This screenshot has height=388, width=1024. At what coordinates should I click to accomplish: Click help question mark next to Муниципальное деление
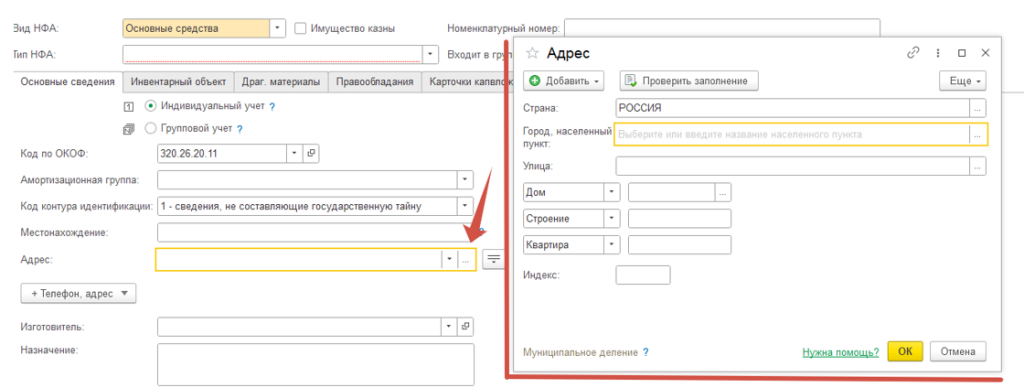click(645, 352)
